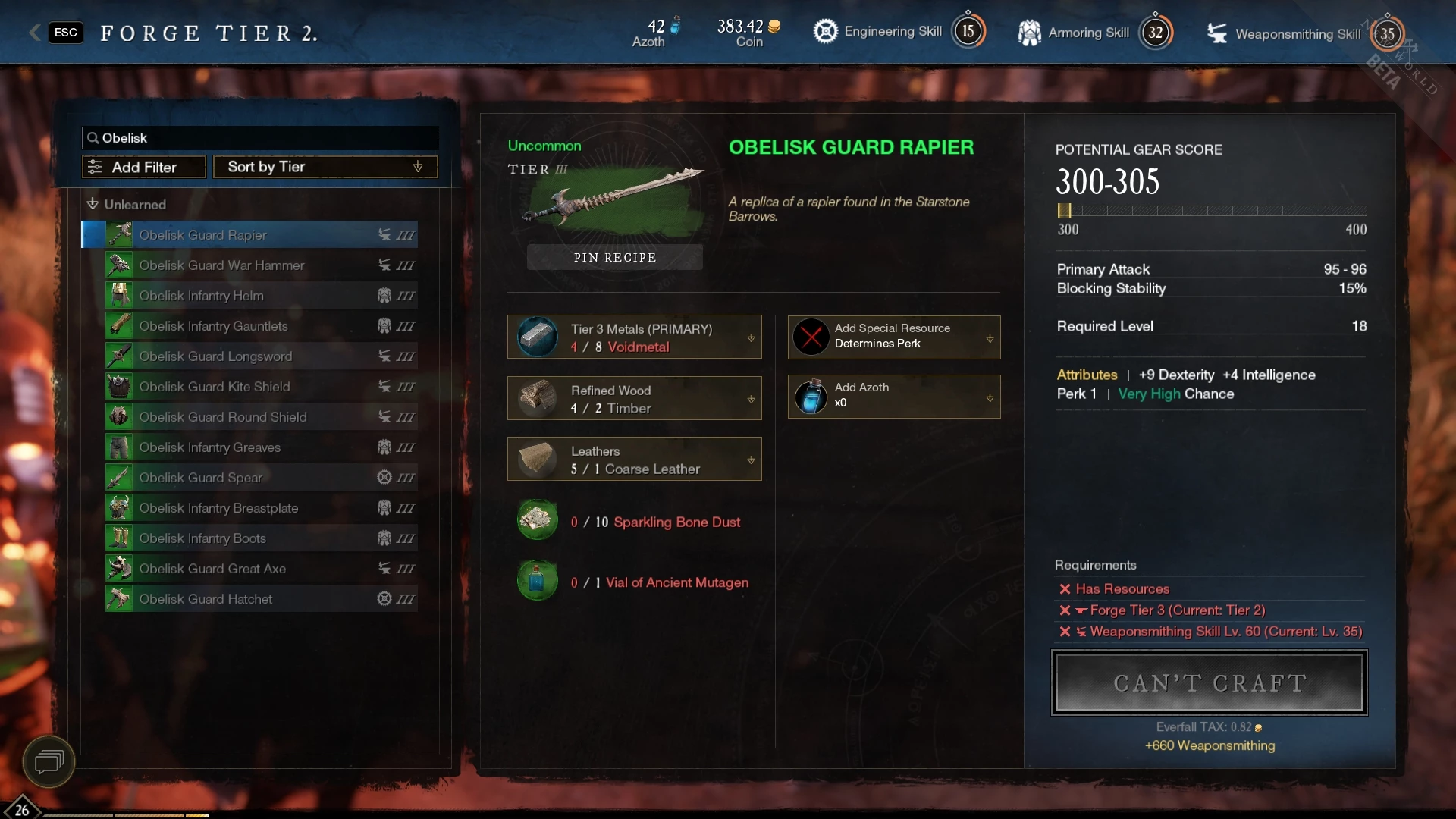The height and width of the screenshot is (819, 1456).
Task: Click the back arrow next to ESC
Action: (x=34, y=32)
